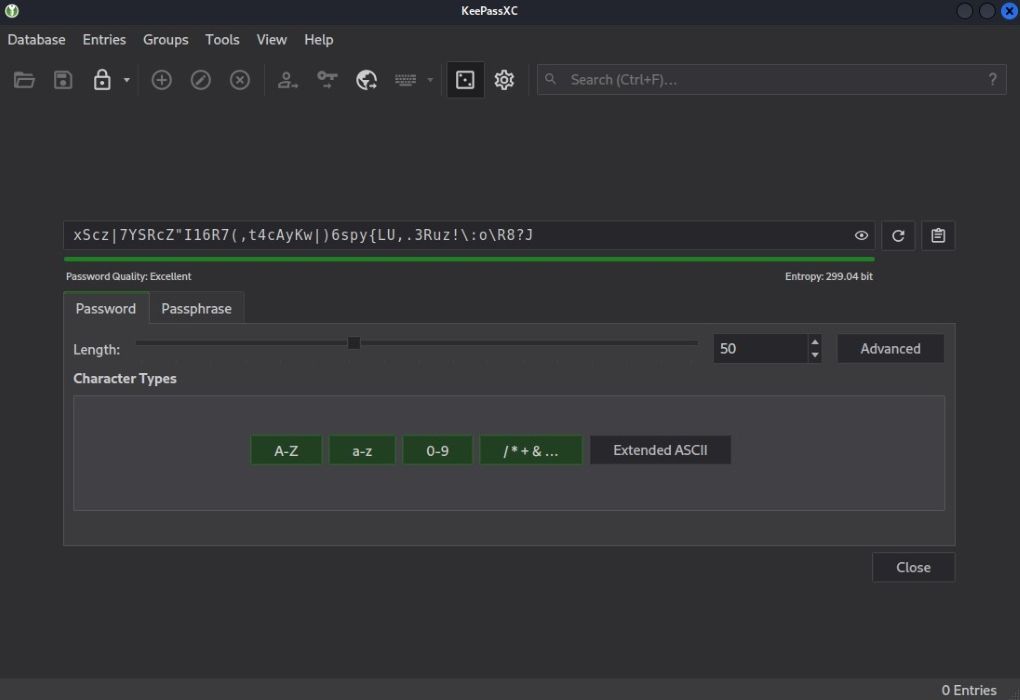Copy generated password using clipboard icon
Viewport: 1020px width, 700px height.
click(938, 236)
